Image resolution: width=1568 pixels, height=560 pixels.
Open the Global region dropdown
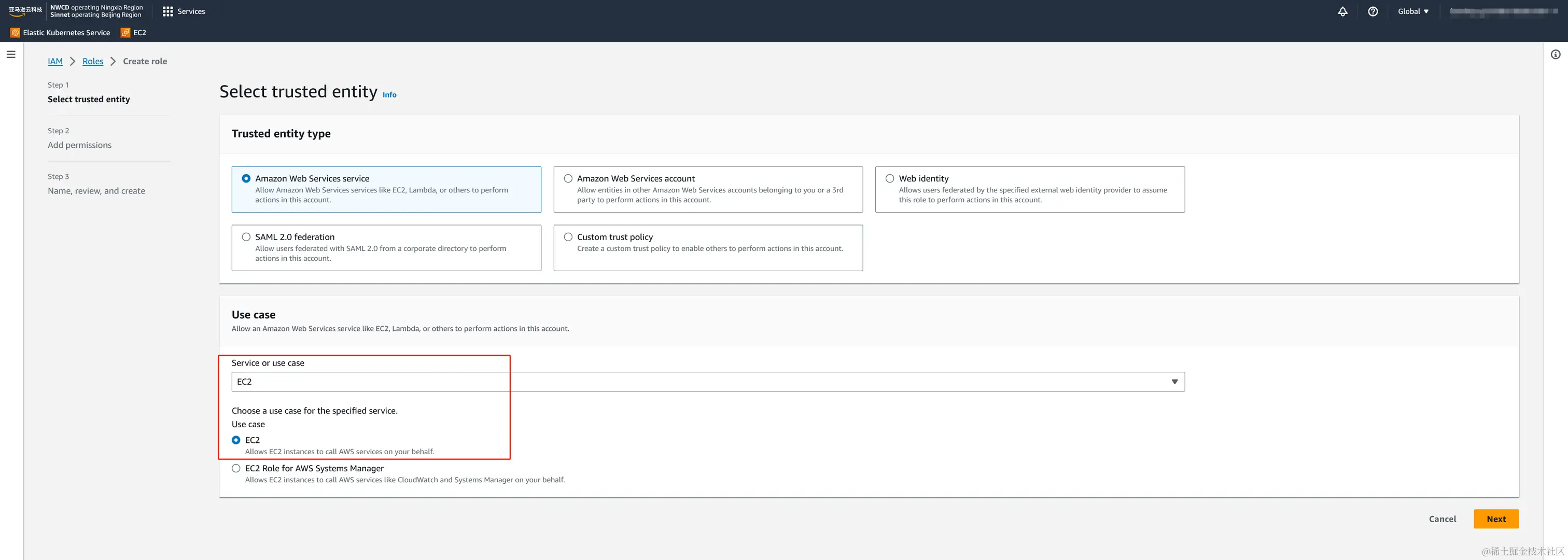(1413, 11)
